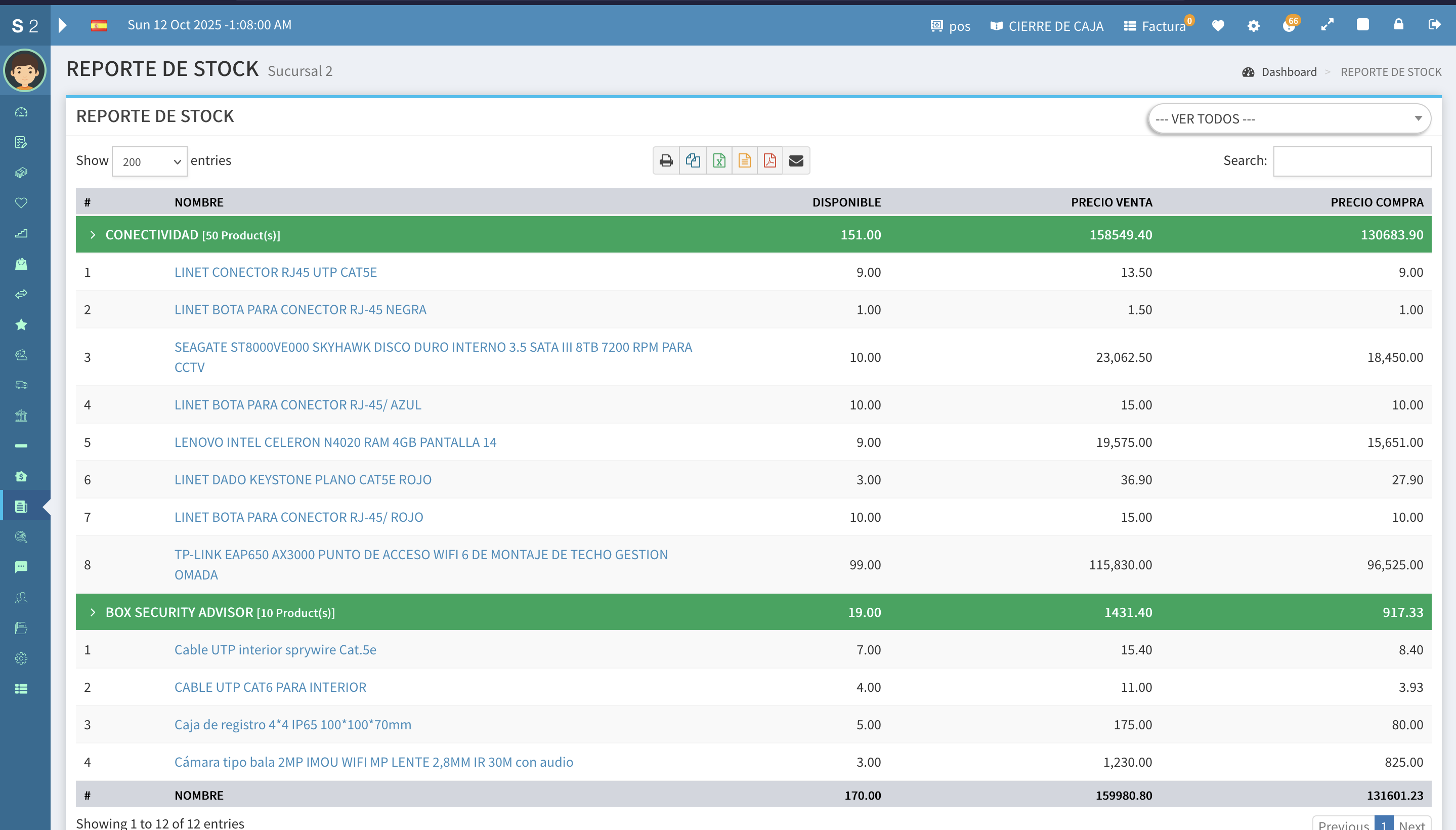Toggle sidebar with the play arrow icon

click(63, 25)
